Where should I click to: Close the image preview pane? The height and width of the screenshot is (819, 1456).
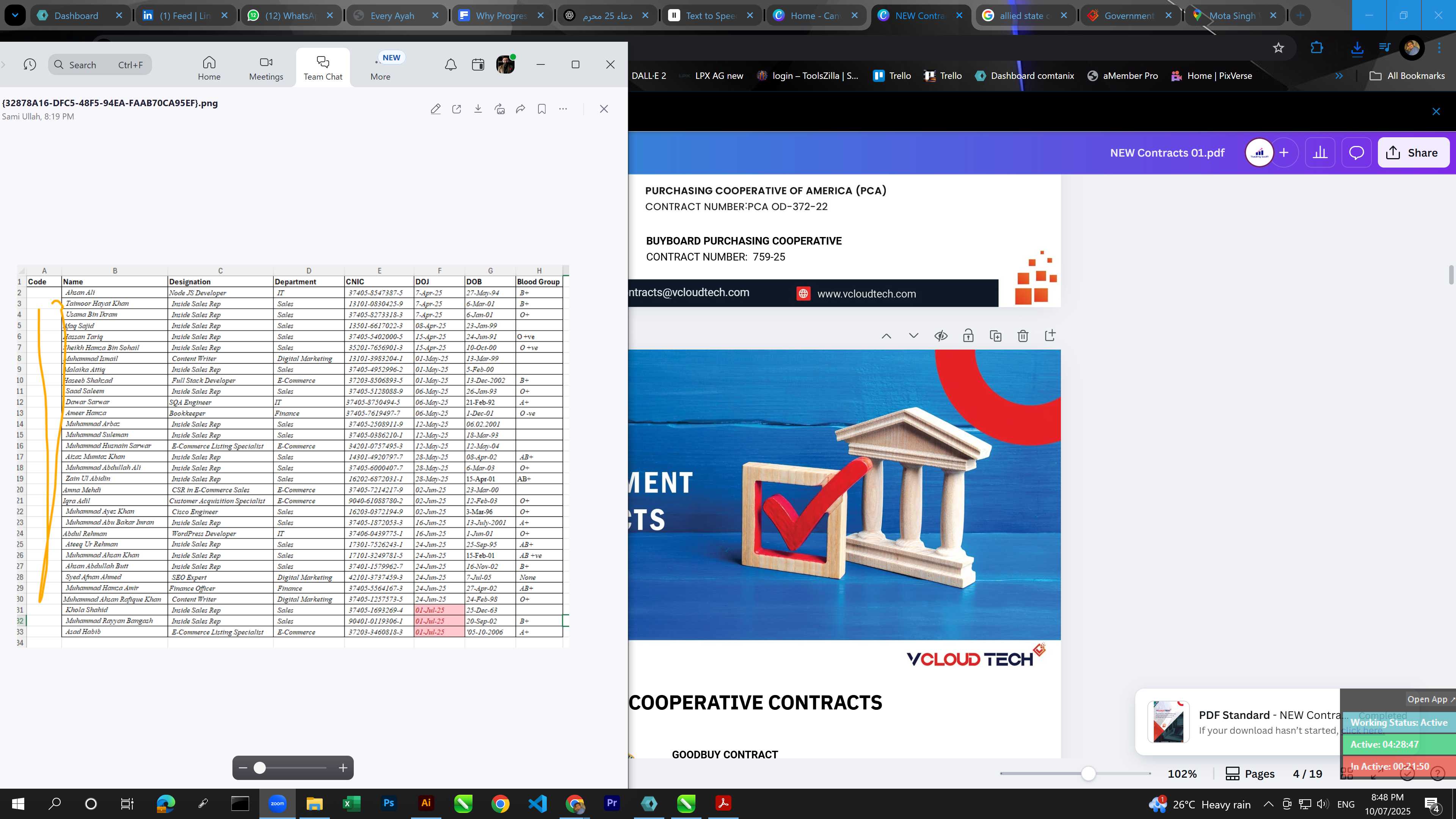tap(604, 109)
